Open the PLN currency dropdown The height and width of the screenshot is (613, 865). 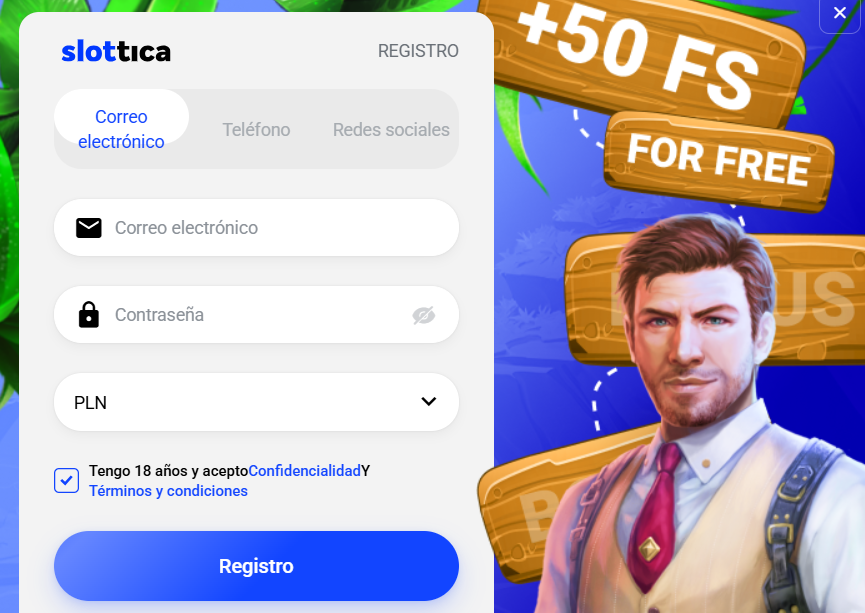(257, 402)
